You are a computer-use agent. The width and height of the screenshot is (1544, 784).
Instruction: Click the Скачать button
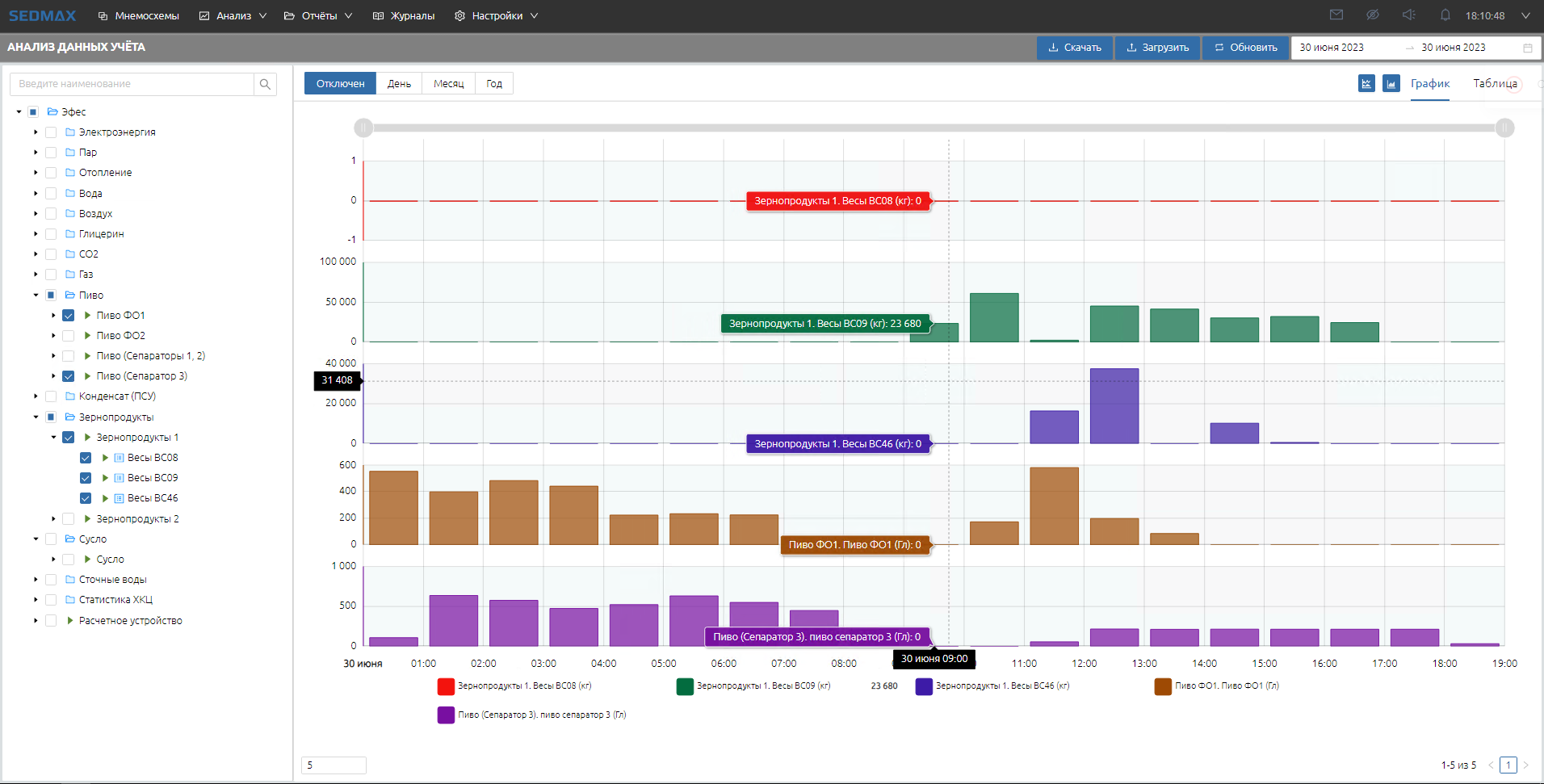(1074, 48)
